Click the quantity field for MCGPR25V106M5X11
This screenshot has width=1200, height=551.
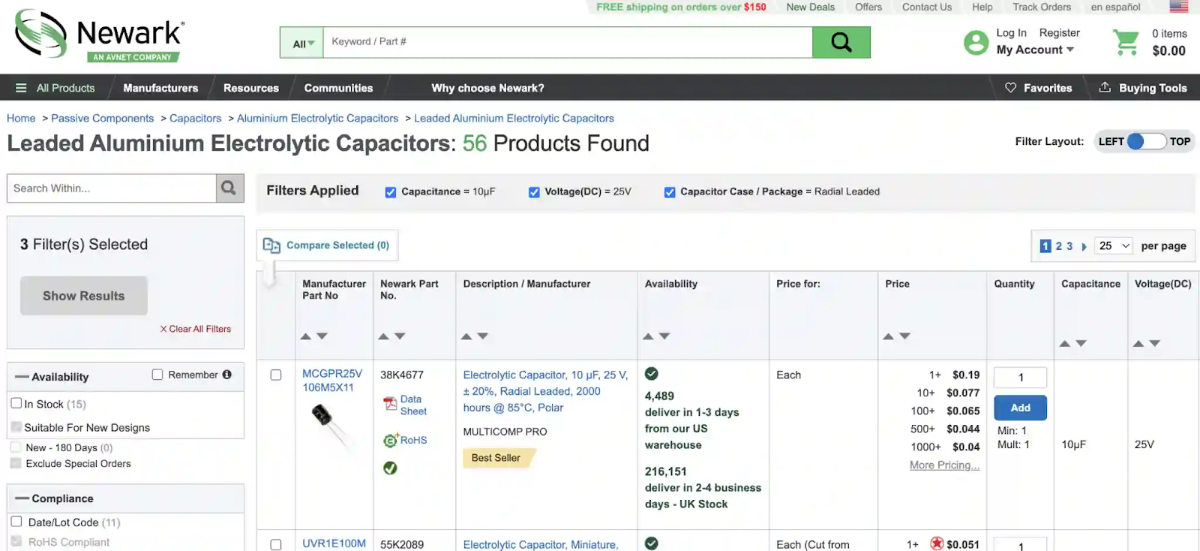click(1020, 378)
